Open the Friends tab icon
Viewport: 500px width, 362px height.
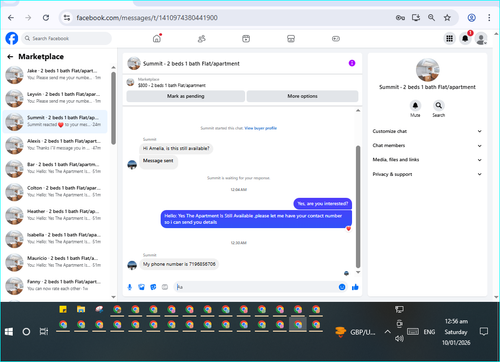coord(201,39)
